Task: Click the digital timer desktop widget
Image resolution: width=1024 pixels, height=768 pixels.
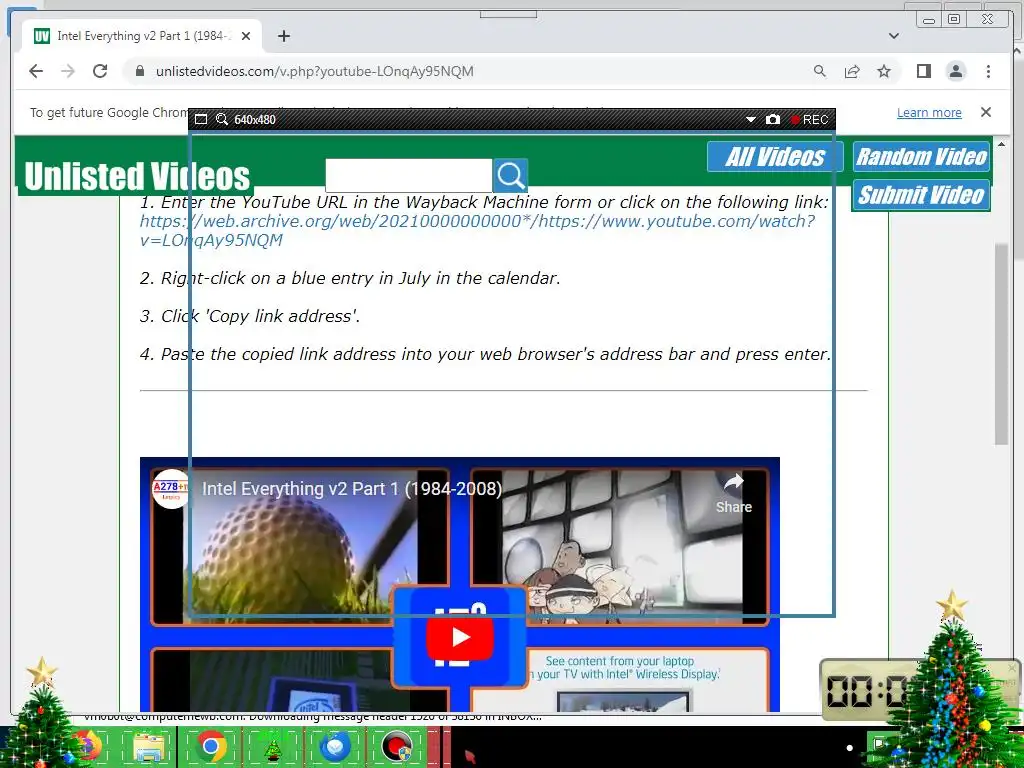Action: coord(865,690)
